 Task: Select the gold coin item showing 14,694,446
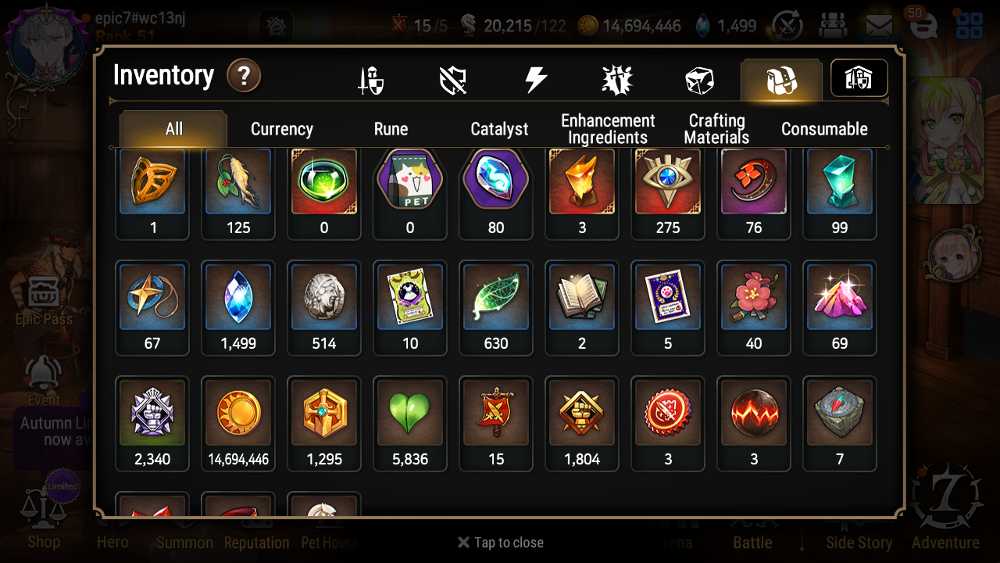point(239,423)
